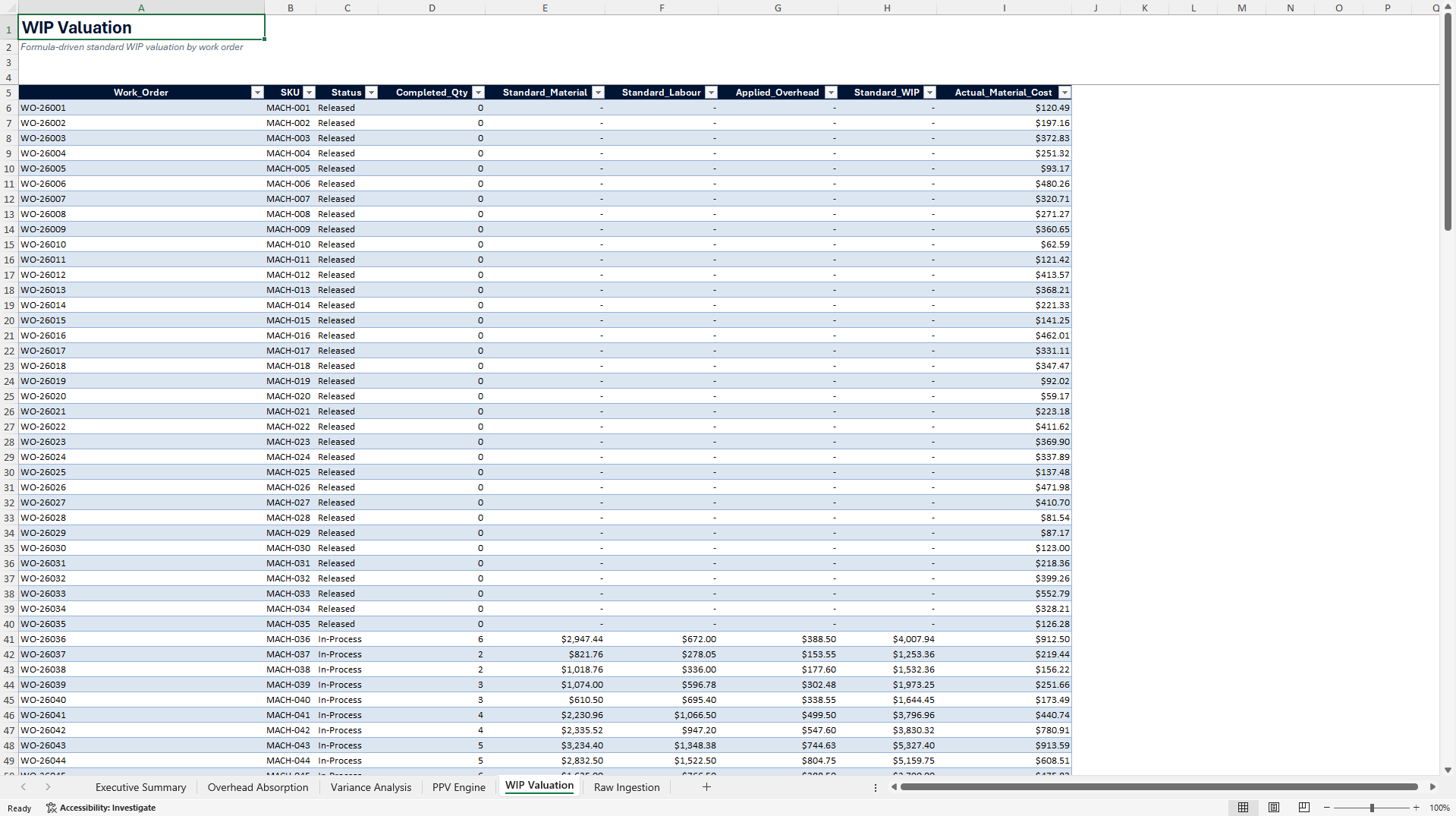Select Standard_Labour value $1,066.50

[662, 715]
